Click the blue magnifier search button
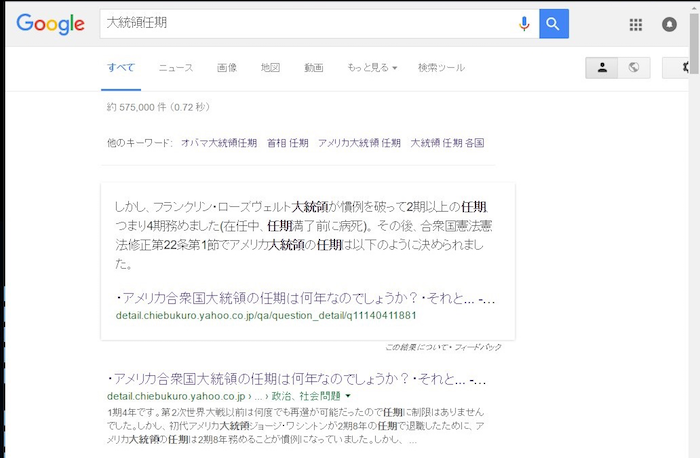Image resolution: width=700 pixels, height=458 pixels. 554,24
